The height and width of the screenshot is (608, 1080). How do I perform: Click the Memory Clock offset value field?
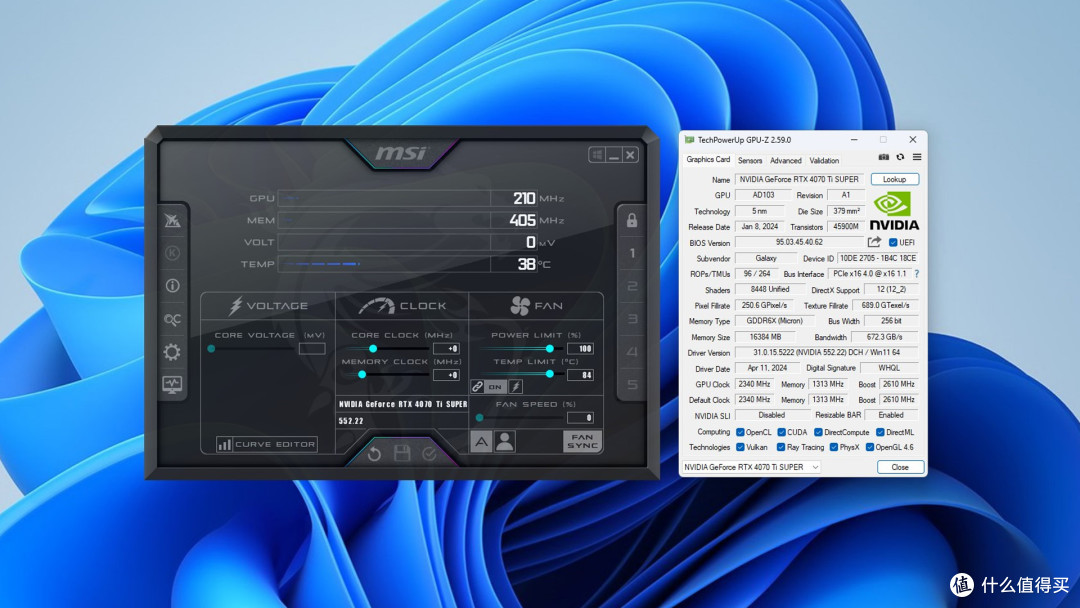446,375
